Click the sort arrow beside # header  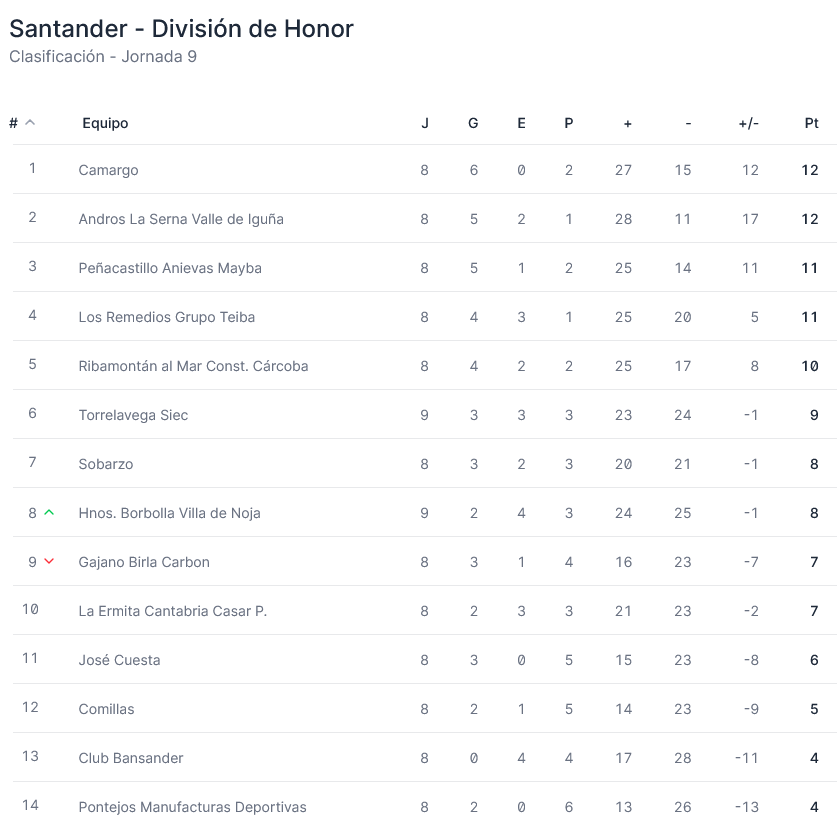[x=30, y=123]
